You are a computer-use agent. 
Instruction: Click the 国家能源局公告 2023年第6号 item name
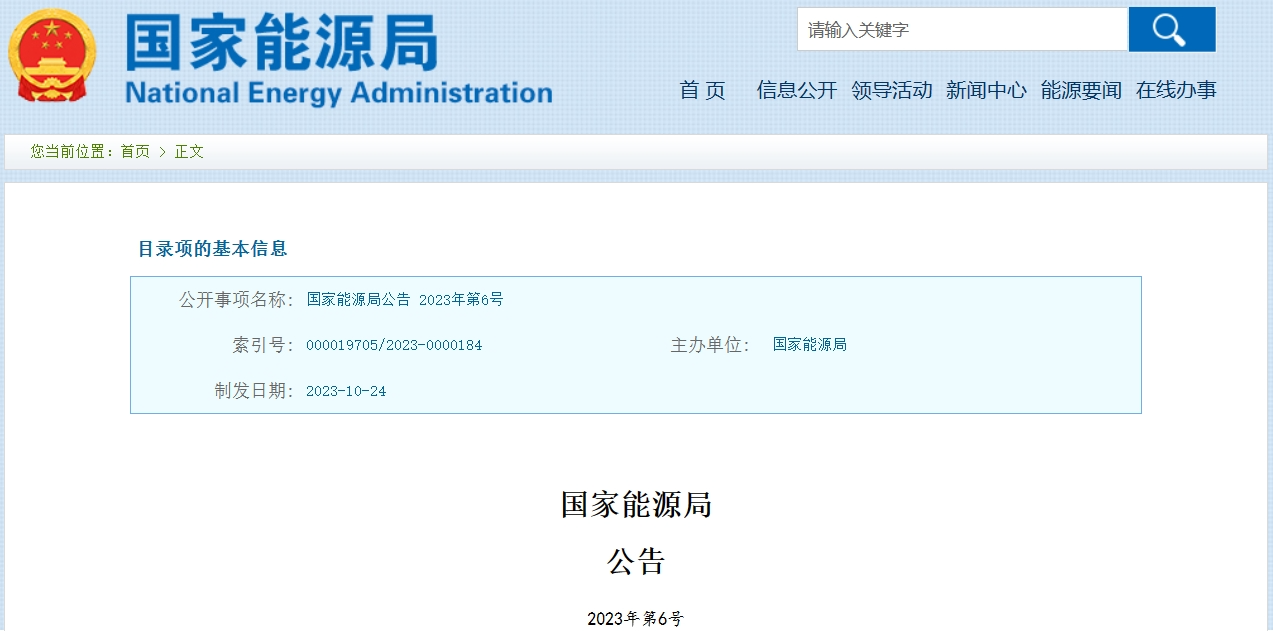point(405,299)
